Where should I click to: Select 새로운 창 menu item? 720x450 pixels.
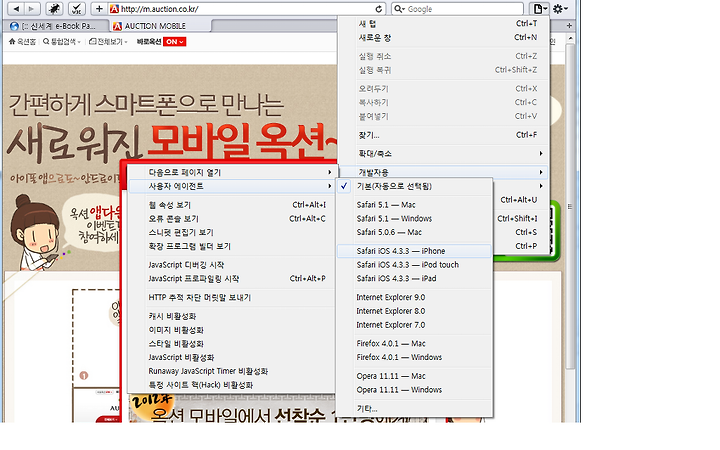pos(444,38)
